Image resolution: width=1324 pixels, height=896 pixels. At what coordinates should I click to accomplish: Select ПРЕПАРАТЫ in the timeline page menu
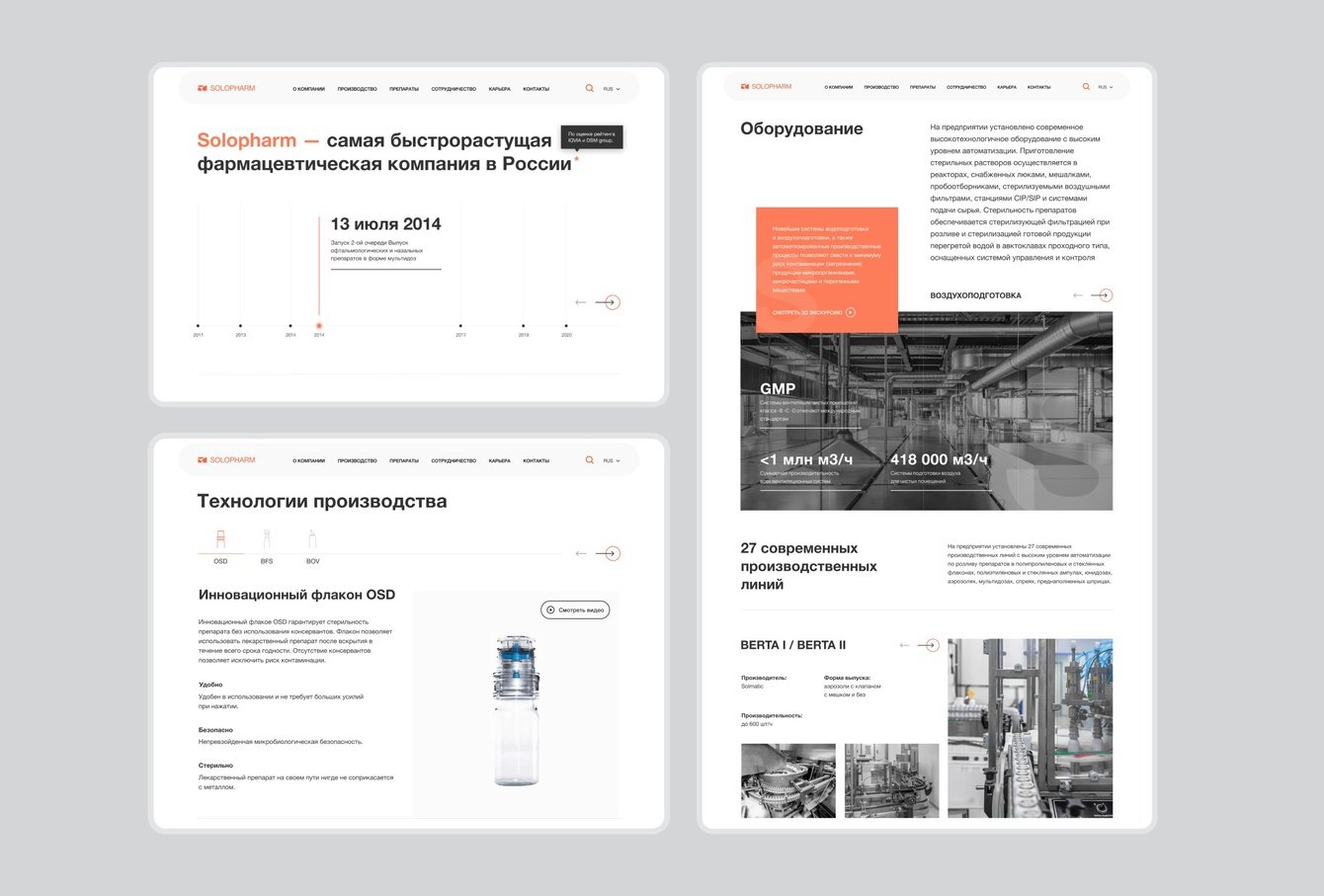[x=404, y=89]
